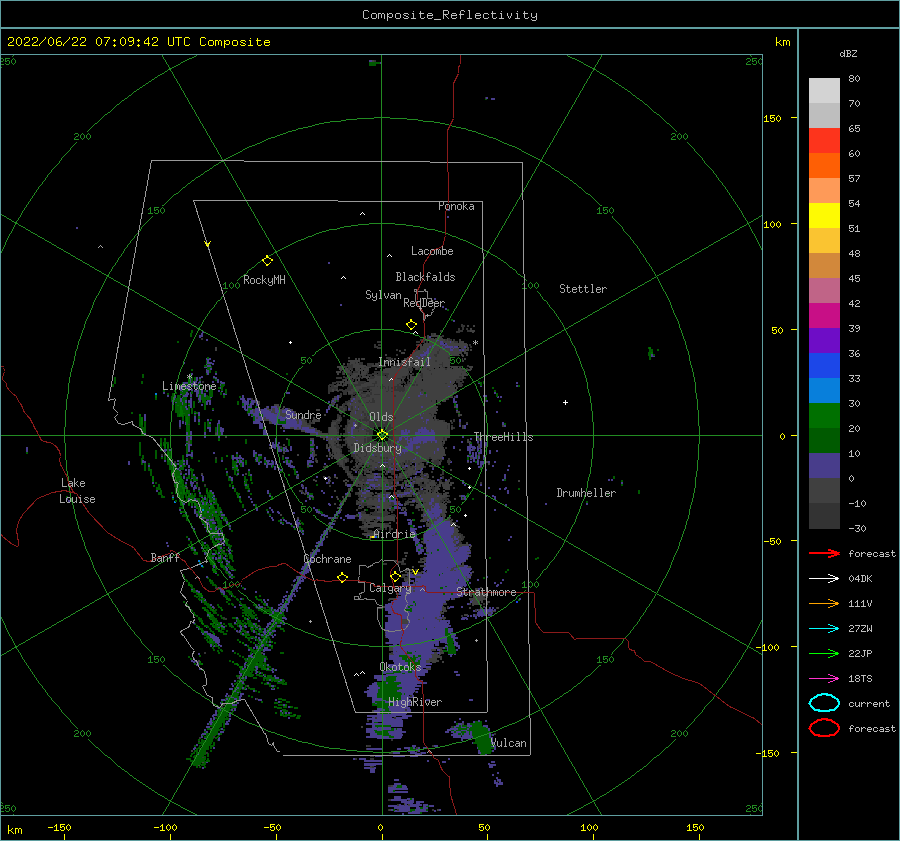The height and width of the screenshot is (841, 900).
Task: Click the white plus marker east of ThreeHills
Action: tap(565, 402)
